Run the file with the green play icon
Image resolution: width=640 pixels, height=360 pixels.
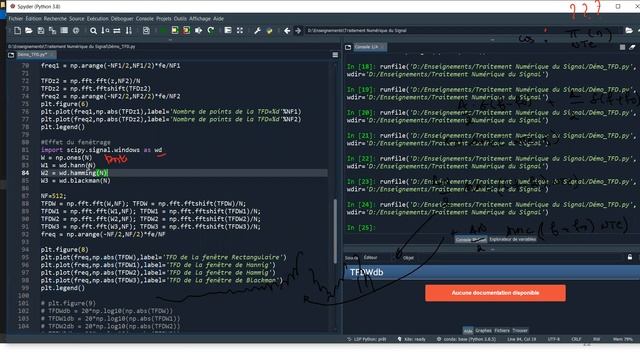pyautogui.click(x=163, y=31)
